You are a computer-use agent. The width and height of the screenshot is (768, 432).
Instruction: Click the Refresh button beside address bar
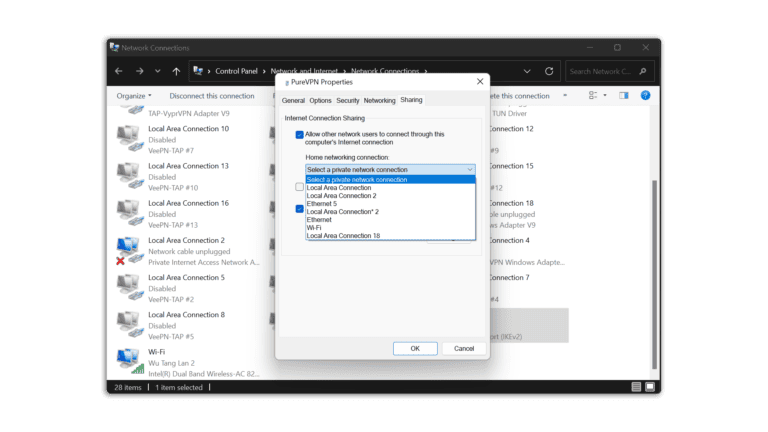[549, 72]
